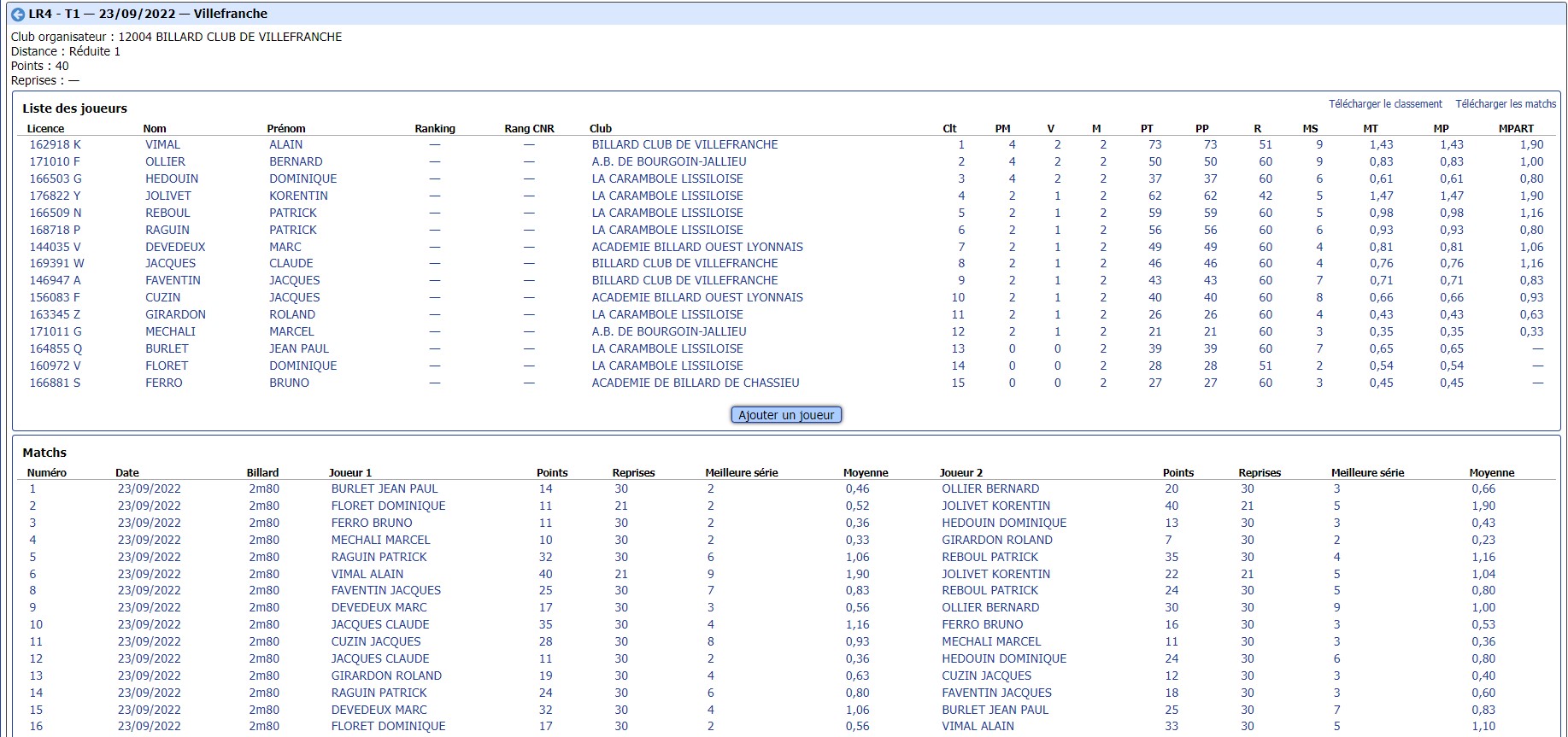
Task: Open licence 162918 K
Action: coord(56,144)
